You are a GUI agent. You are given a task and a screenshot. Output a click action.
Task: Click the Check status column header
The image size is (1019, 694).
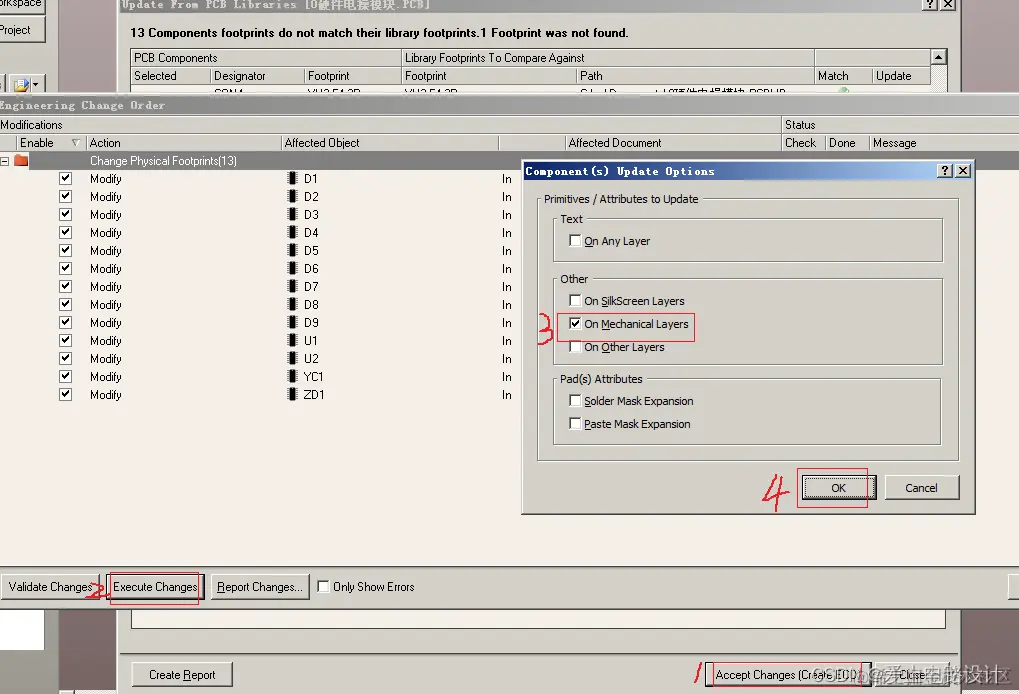click(x=803, y=143)
